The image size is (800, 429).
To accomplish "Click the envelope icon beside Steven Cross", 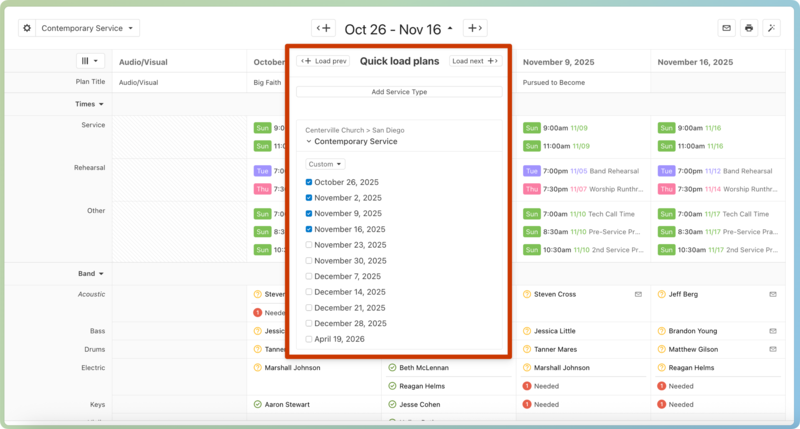I will click(x=638, y=295).
